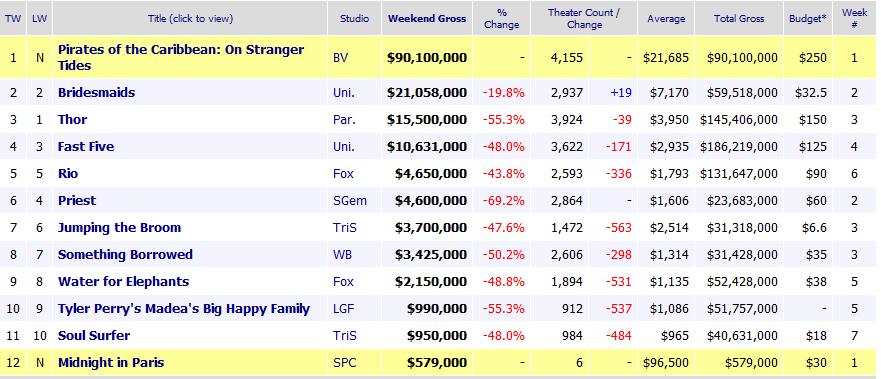Open Pirates of the Caribbean title link

pos(180,57)
